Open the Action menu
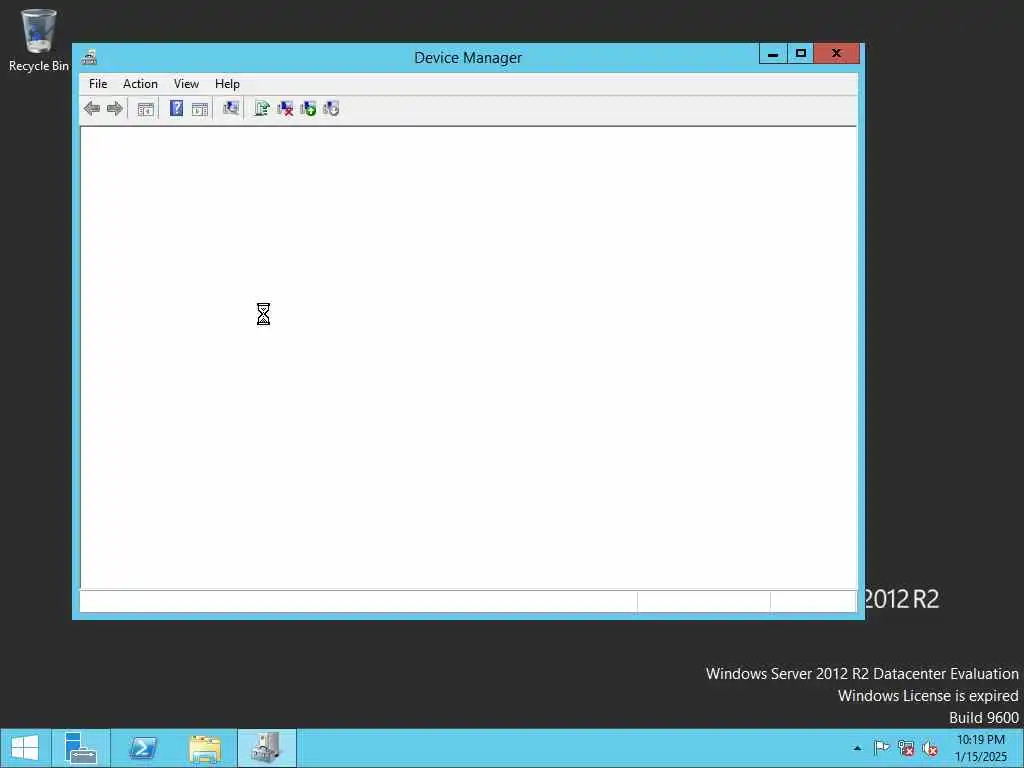This screenshot has width=1024, height=768. 140,84
